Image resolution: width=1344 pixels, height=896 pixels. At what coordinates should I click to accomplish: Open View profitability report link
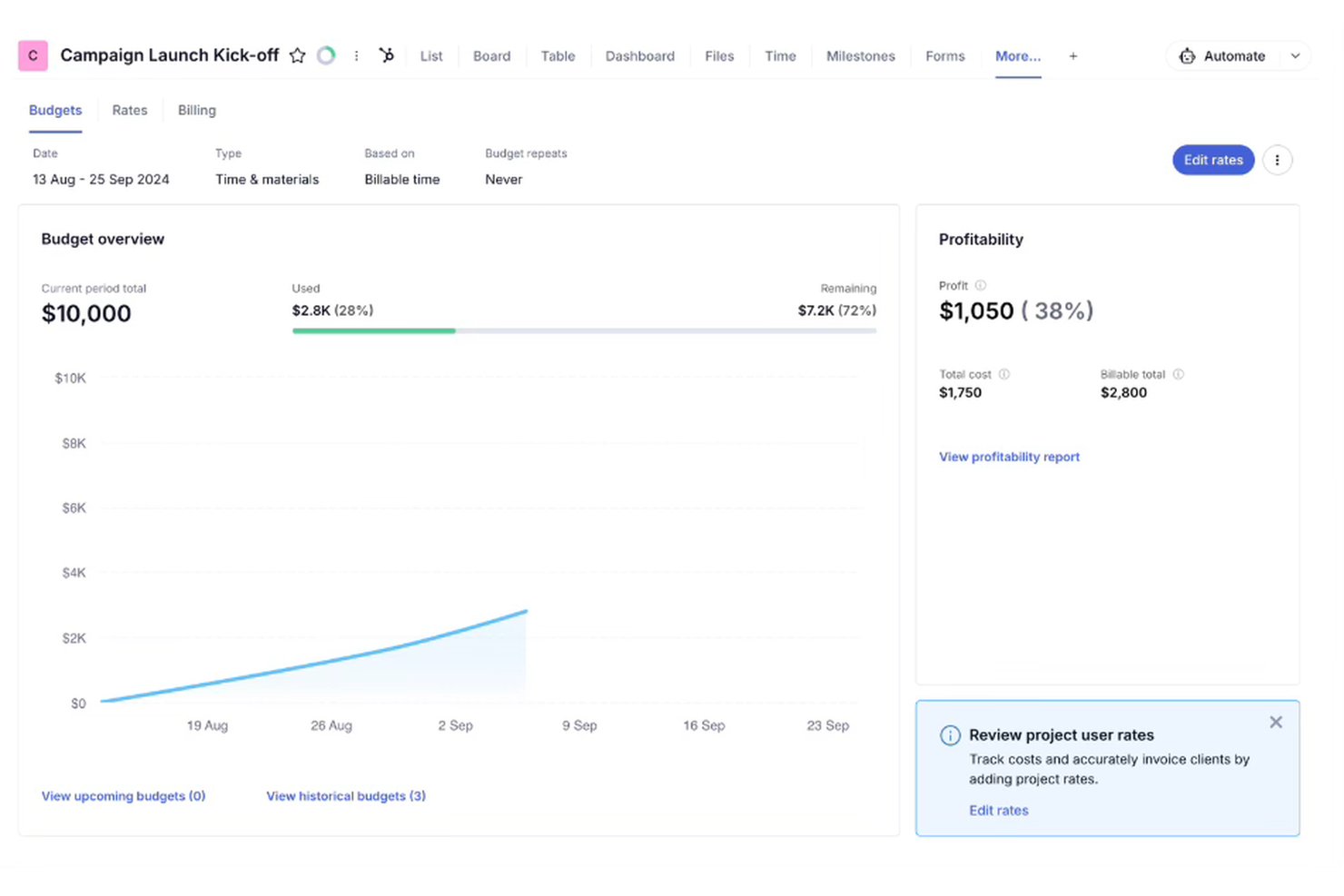pos(1009,457)
